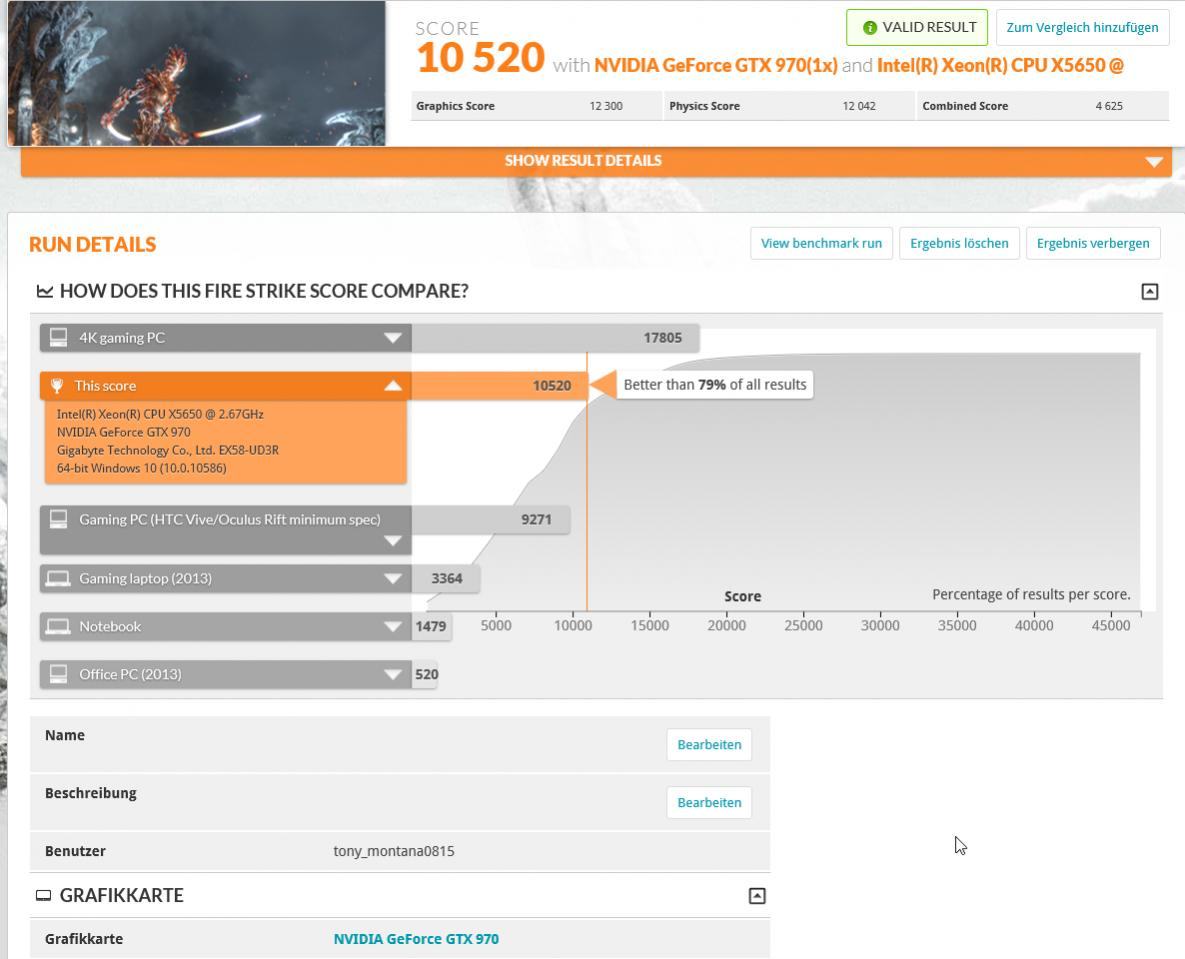The width and height of the screenshot is (1185, 959).
Task: Click the 520 Office PC score value
Action: click(426, 674)
